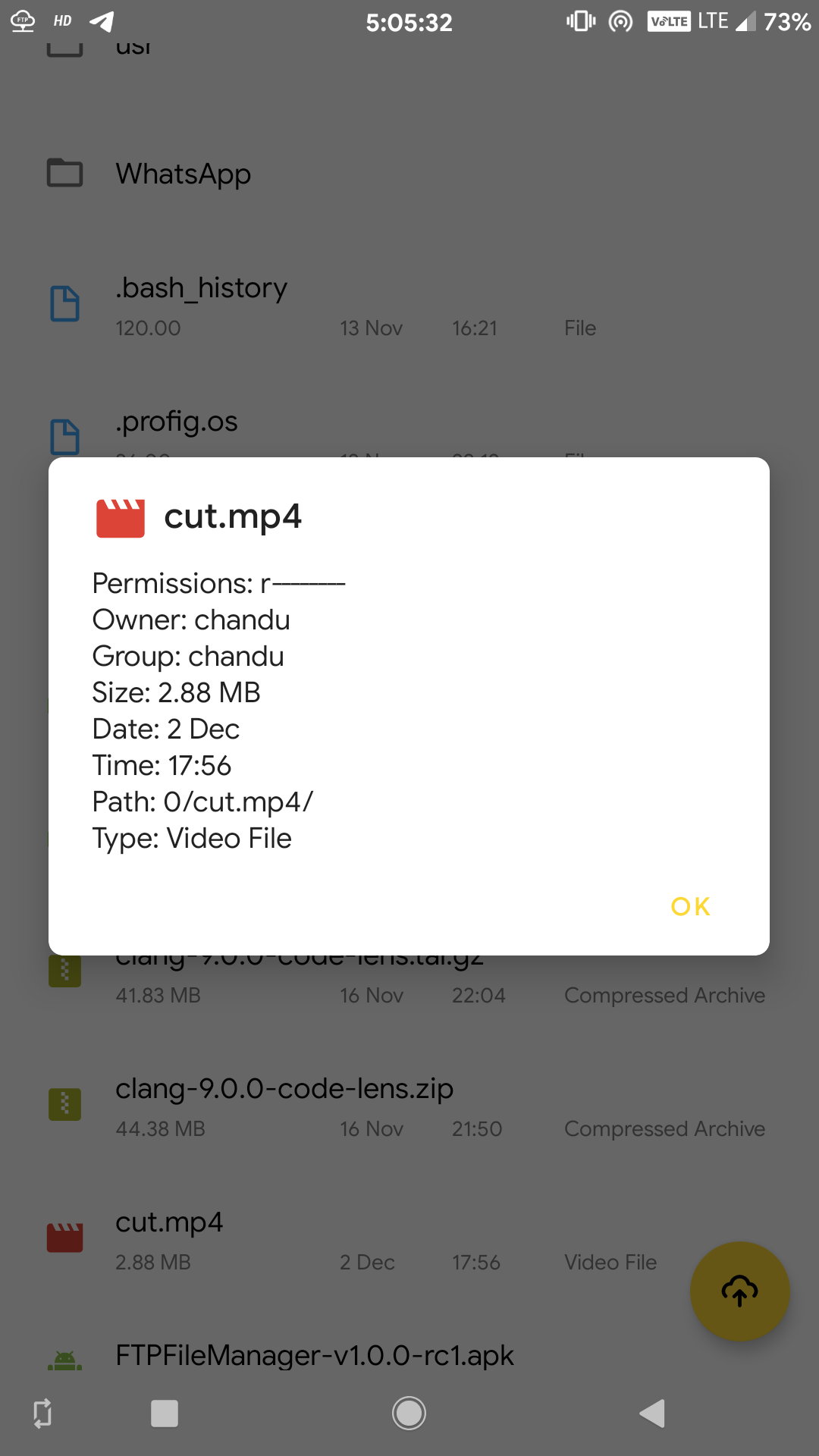Tap the cut.mp4 video icon in list
This screenshot has height=1456, width=819.
[x=65, y=1238]
